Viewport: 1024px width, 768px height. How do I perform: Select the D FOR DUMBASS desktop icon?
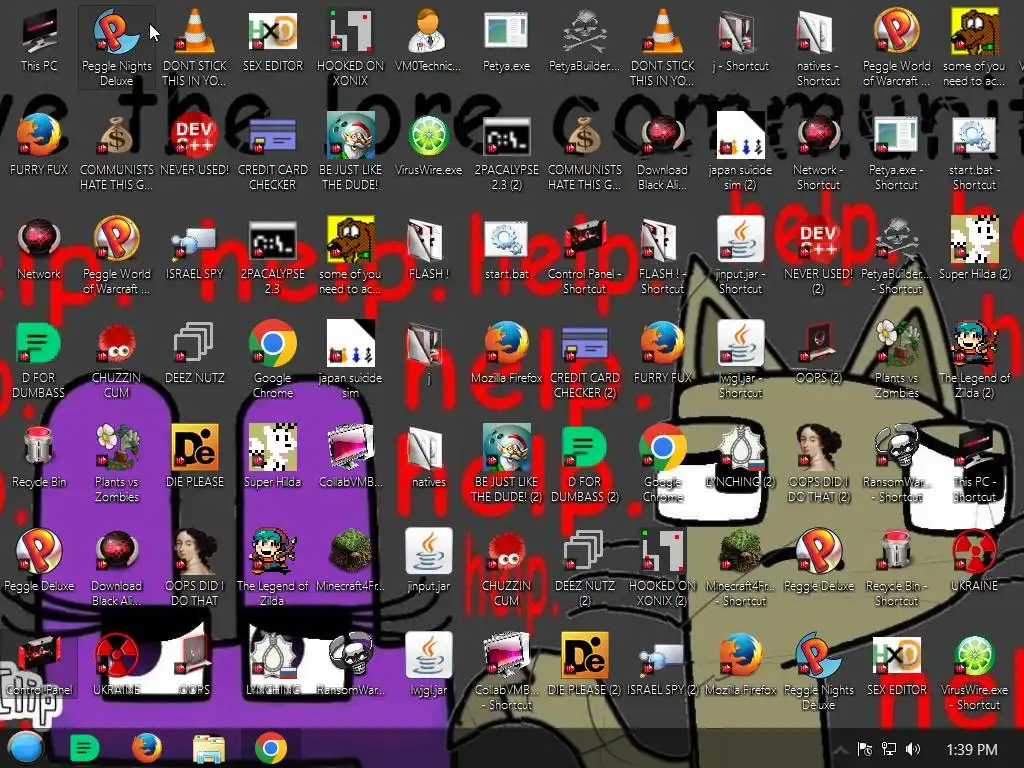pos(39,360)
